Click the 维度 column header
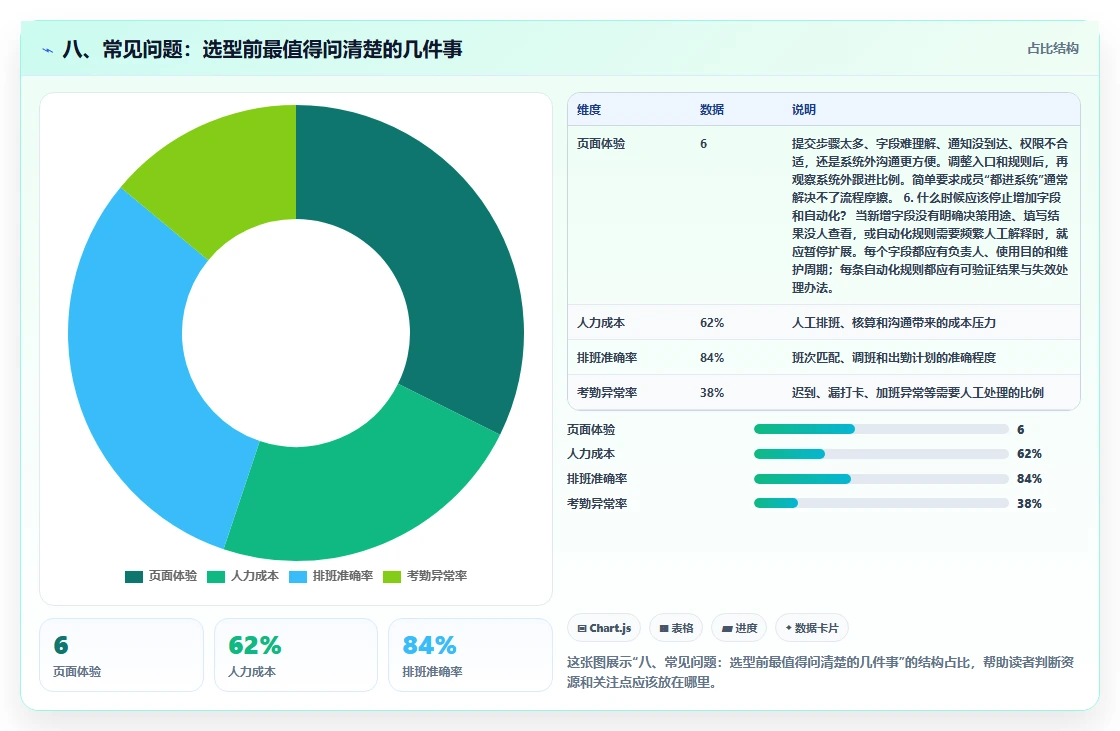Viewport: 1120px width, 731px height. point(589,109)
